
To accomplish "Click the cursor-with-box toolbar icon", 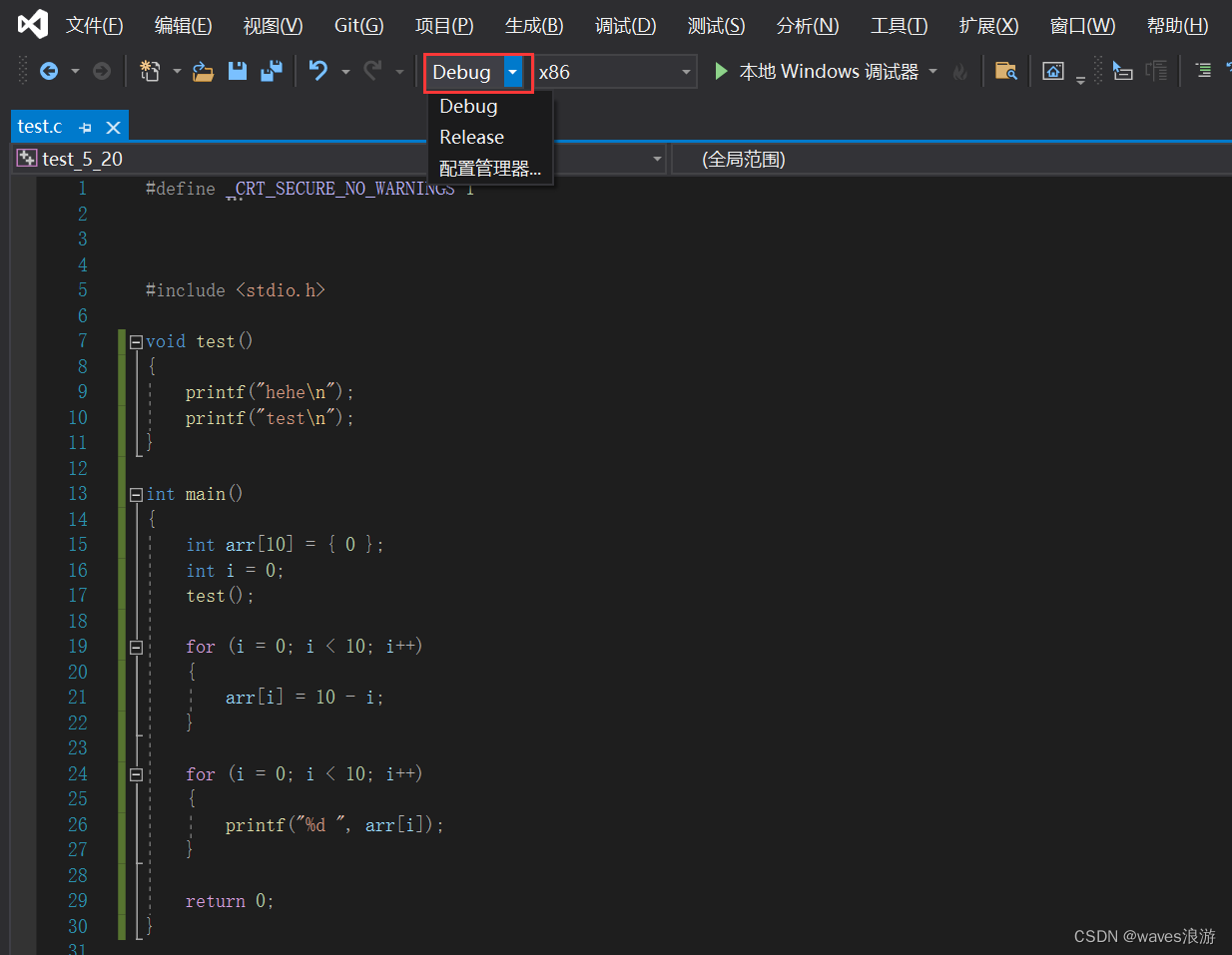I will click(x=1123, y=71).
